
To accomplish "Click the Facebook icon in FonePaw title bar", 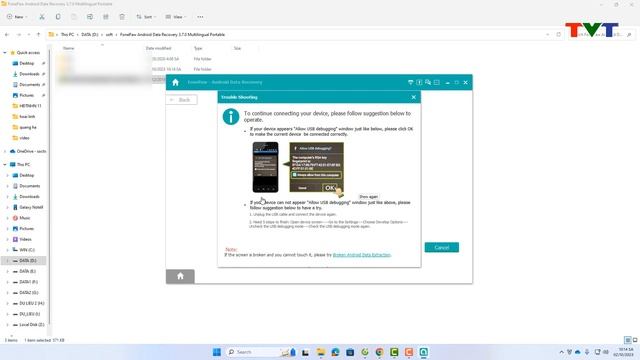I will [419, 82].
